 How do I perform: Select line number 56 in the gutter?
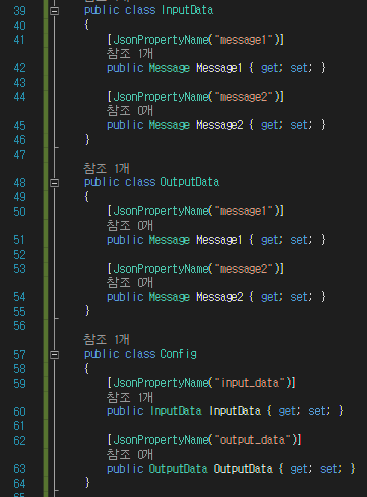click(x=19, y=326)
